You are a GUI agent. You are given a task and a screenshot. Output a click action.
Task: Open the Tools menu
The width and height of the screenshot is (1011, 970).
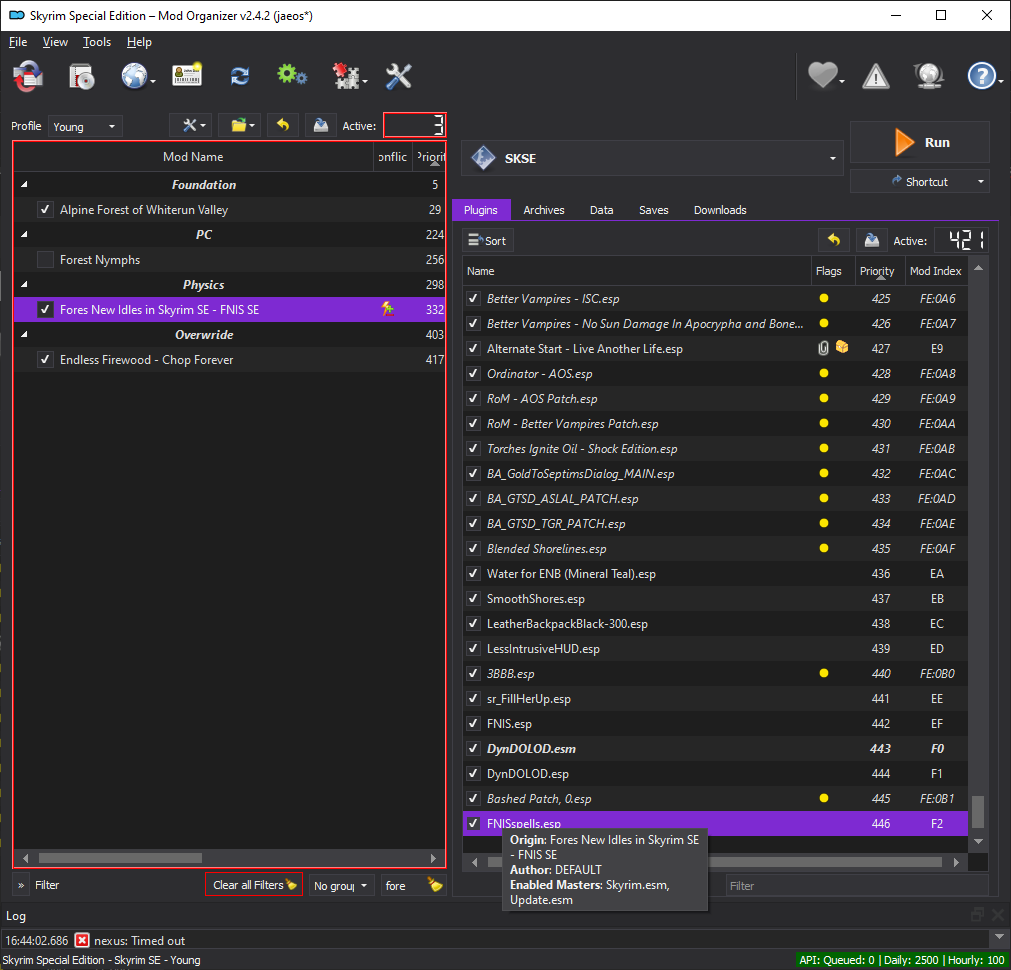pos(97,42)
